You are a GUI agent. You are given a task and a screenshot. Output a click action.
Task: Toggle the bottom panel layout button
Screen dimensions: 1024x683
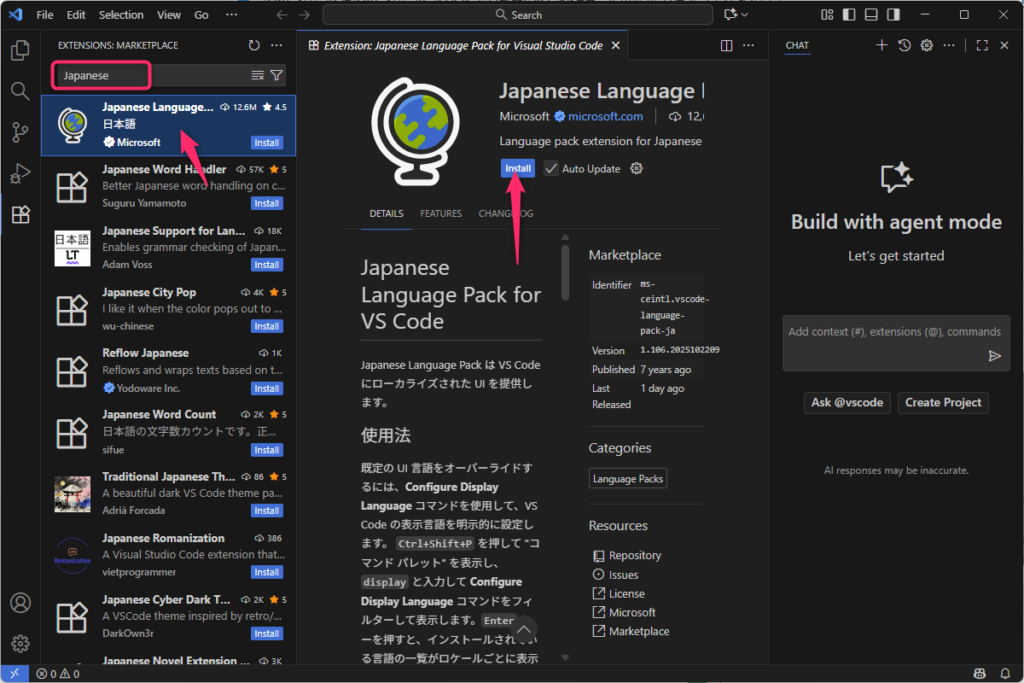[x=871, y=15]
